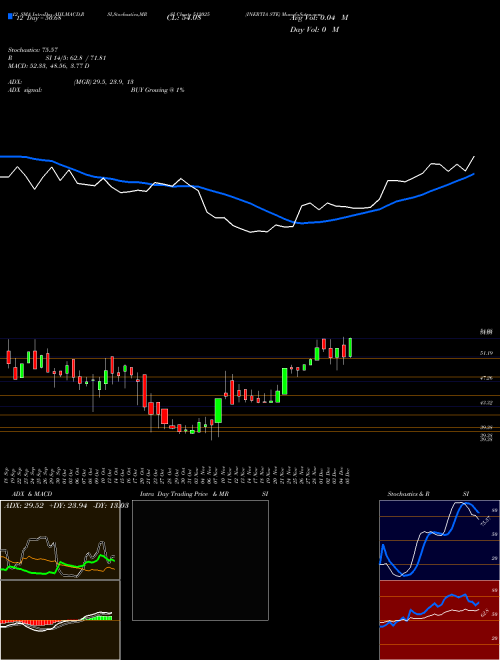Click the ADX indicator chart panel
The height and width of the screenshot is (660, 500).
tap(60, 540)
